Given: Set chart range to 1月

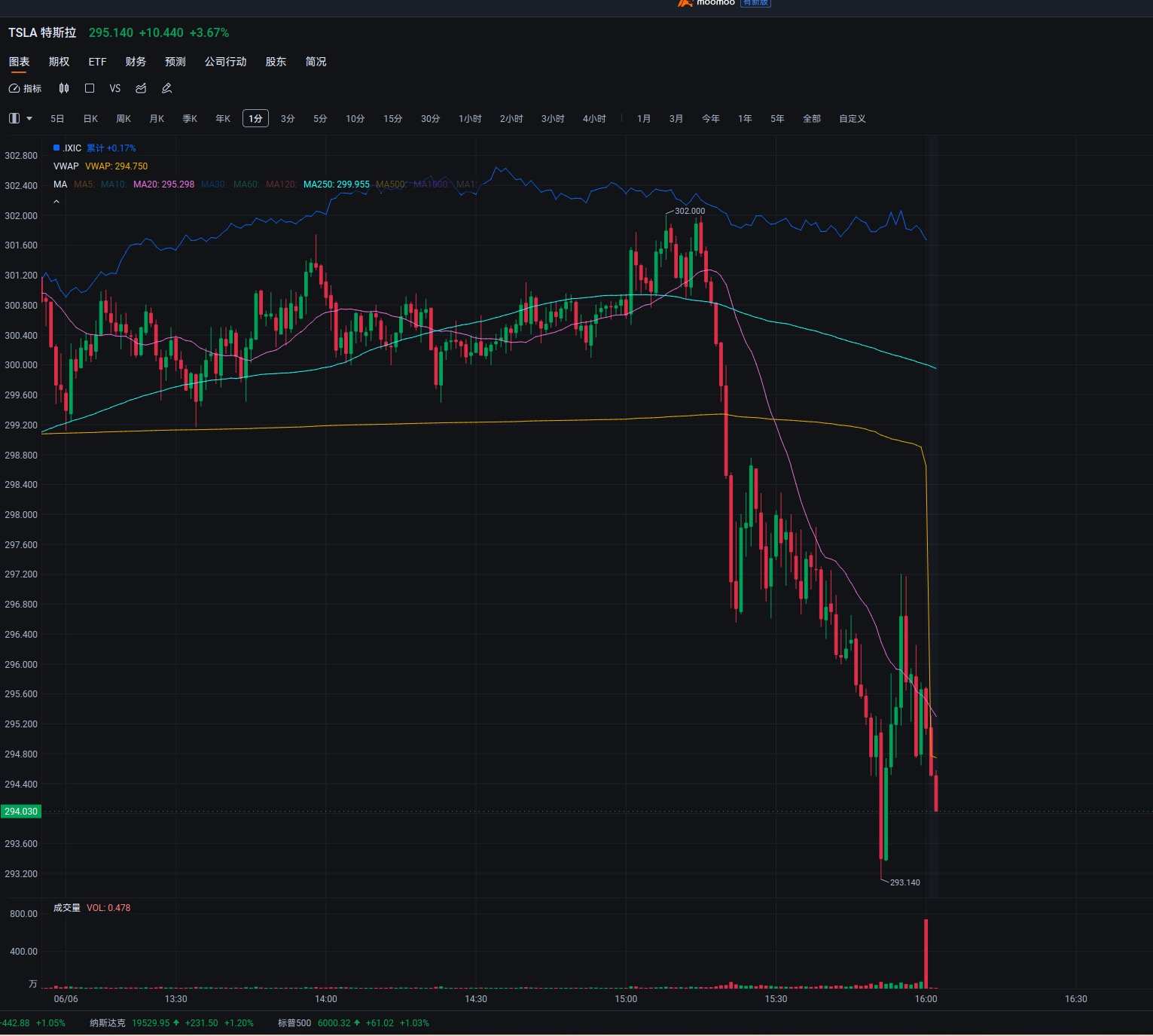Looking at the screenshot, I should (644, 119).
